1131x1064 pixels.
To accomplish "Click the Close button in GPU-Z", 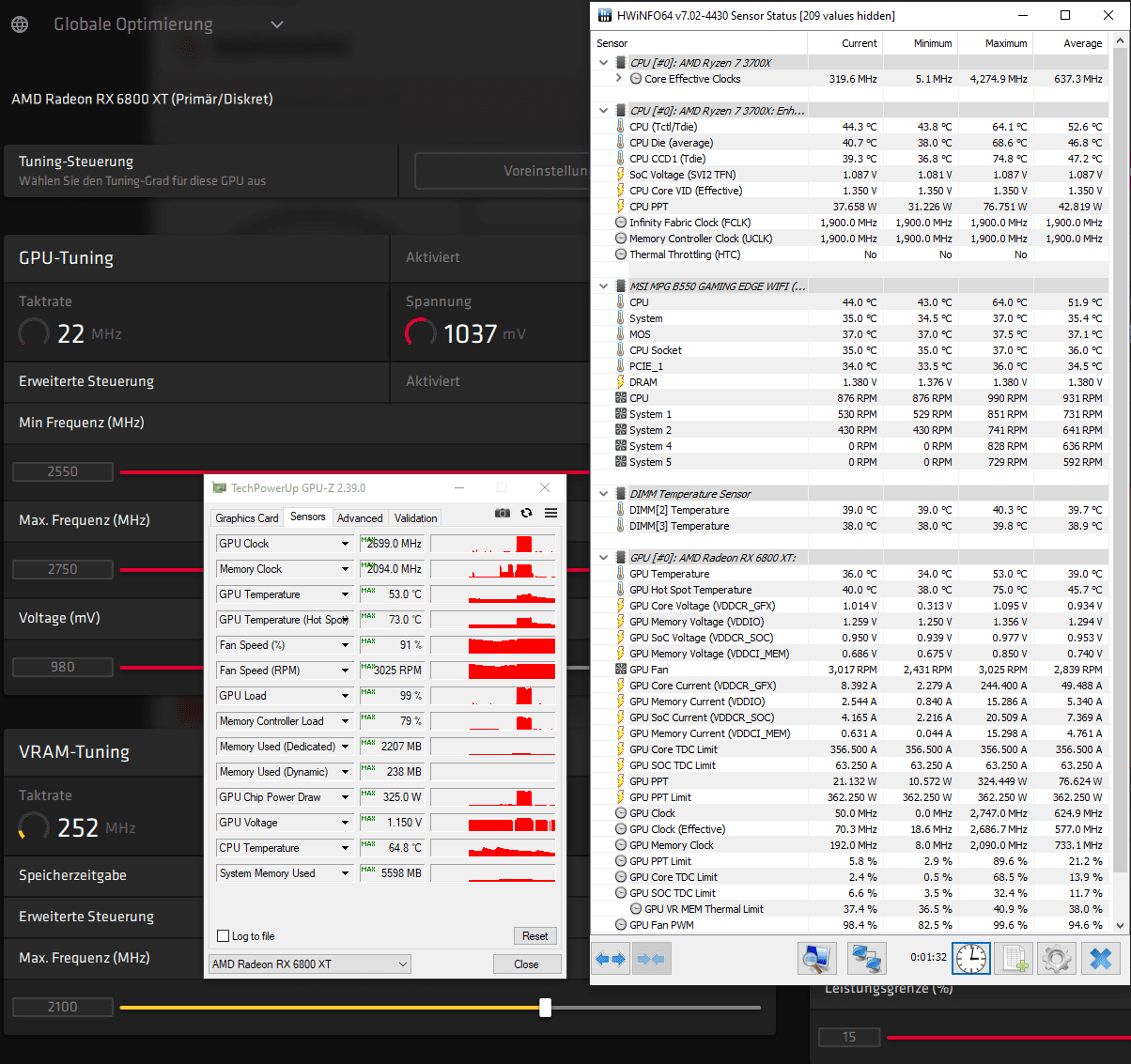I will (x=527, y=964).
